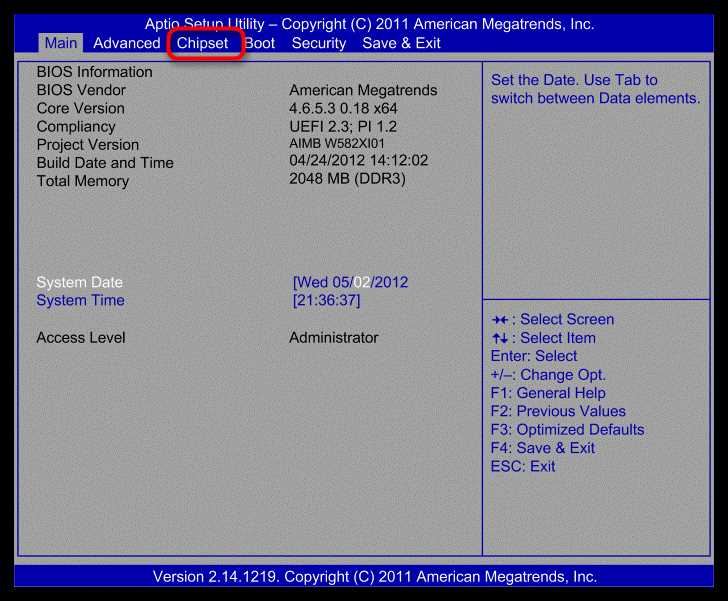Go to the Security tab
The height and width of the screenshot is (601, 728).
click(x=319, y=43)
